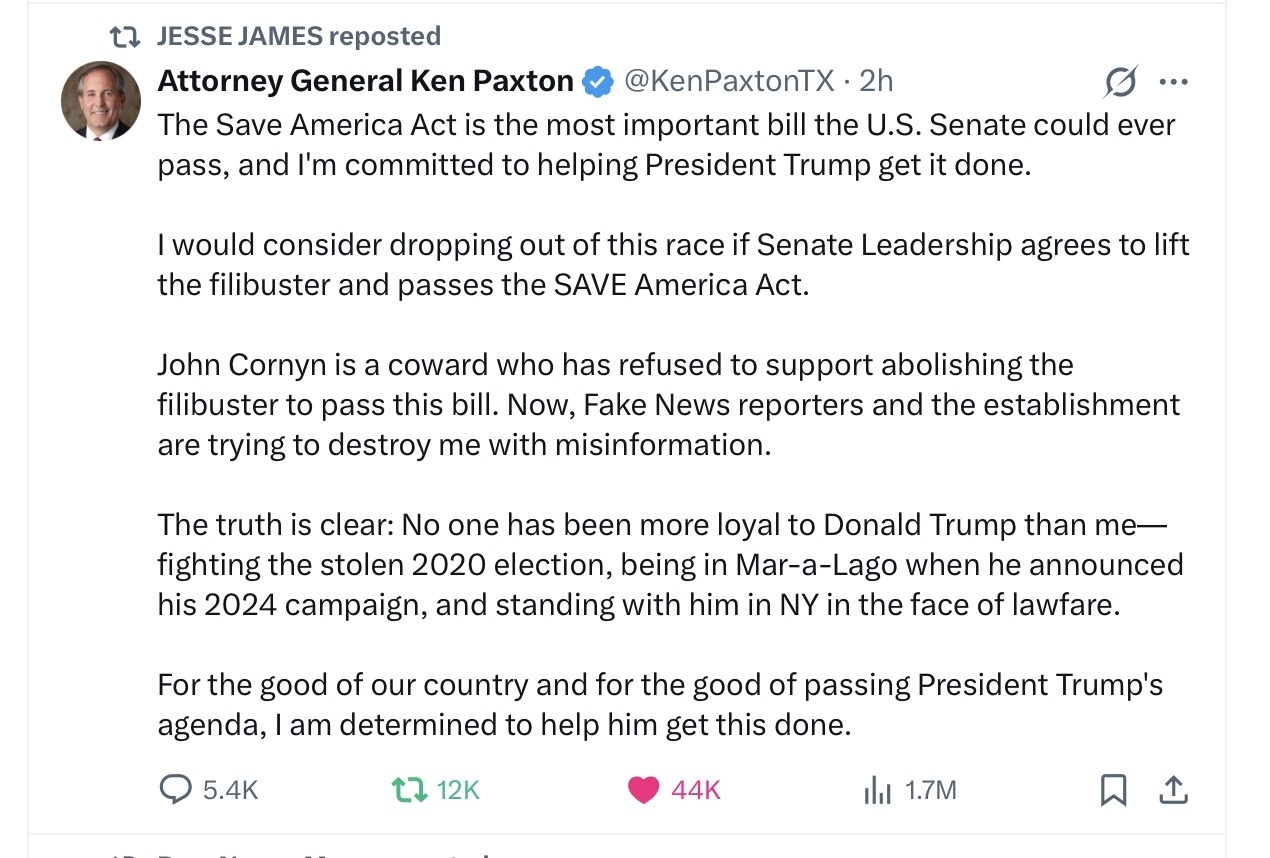Click the 1.7M views count
1270x858 pixels.
pyautogui.click(x=930, y=791)
